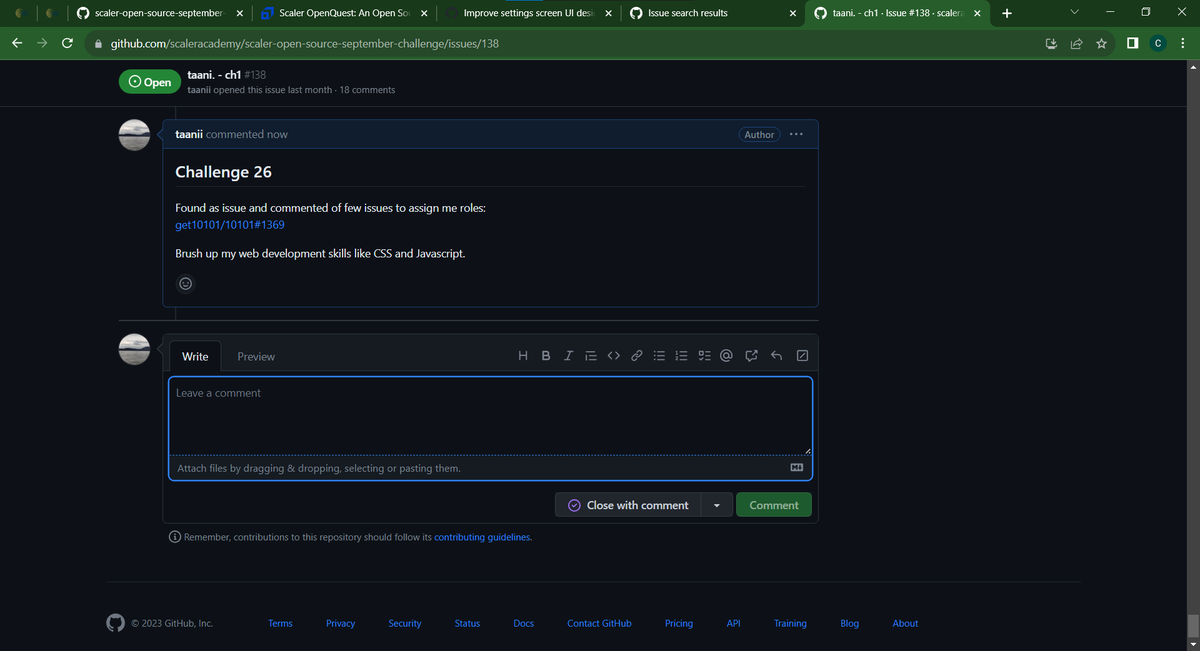The image size is (1200, 651).
Task: Open the Chrome profile avatar
Action: [x=1157, y=44]
